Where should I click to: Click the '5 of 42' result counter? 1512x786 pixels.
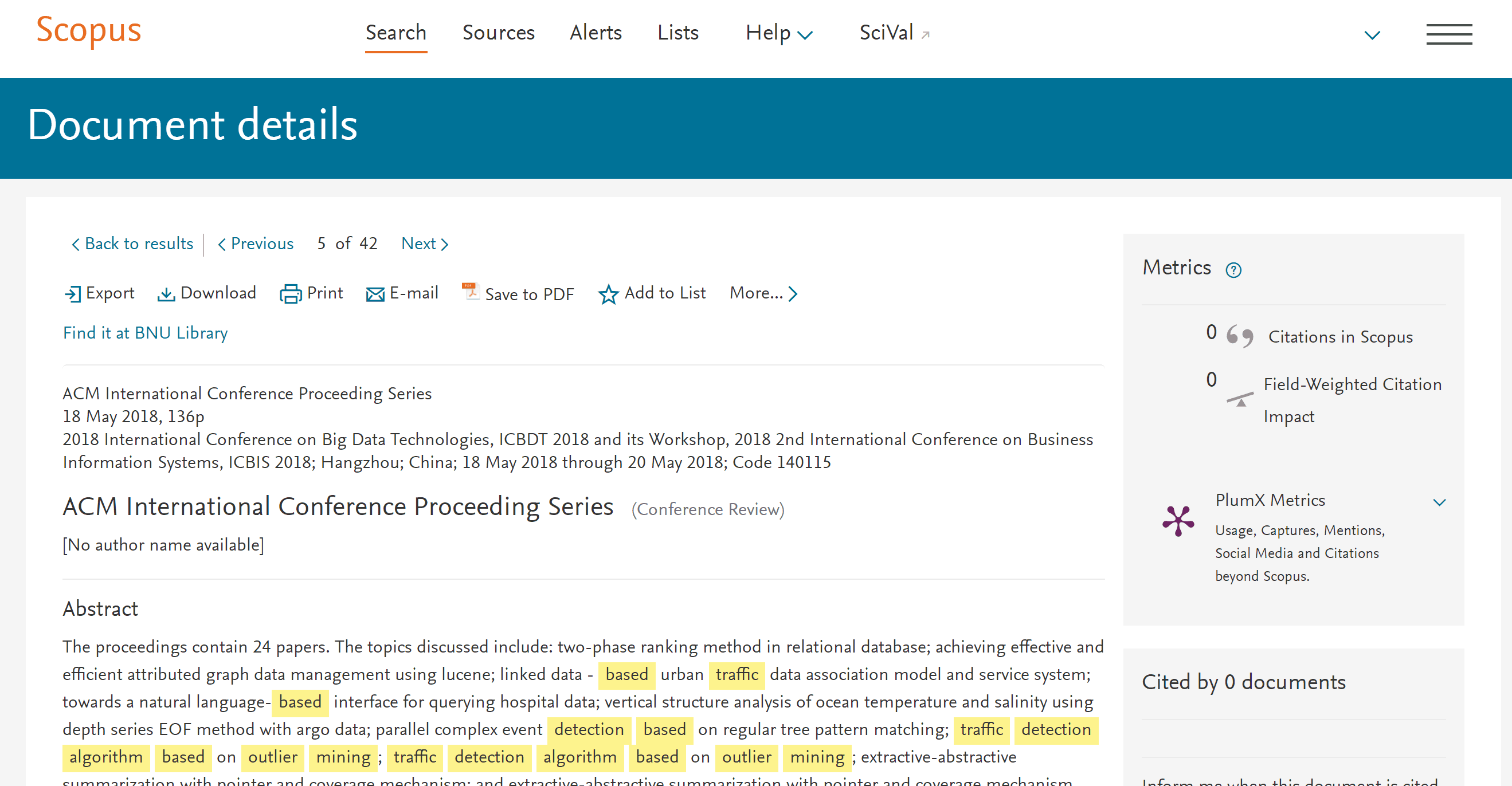[347, 243]
